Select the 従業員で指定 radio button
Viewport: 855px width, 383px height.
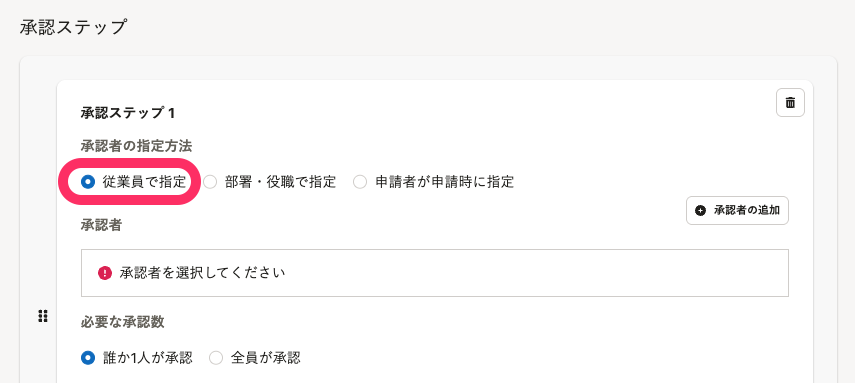pos(87,182)
